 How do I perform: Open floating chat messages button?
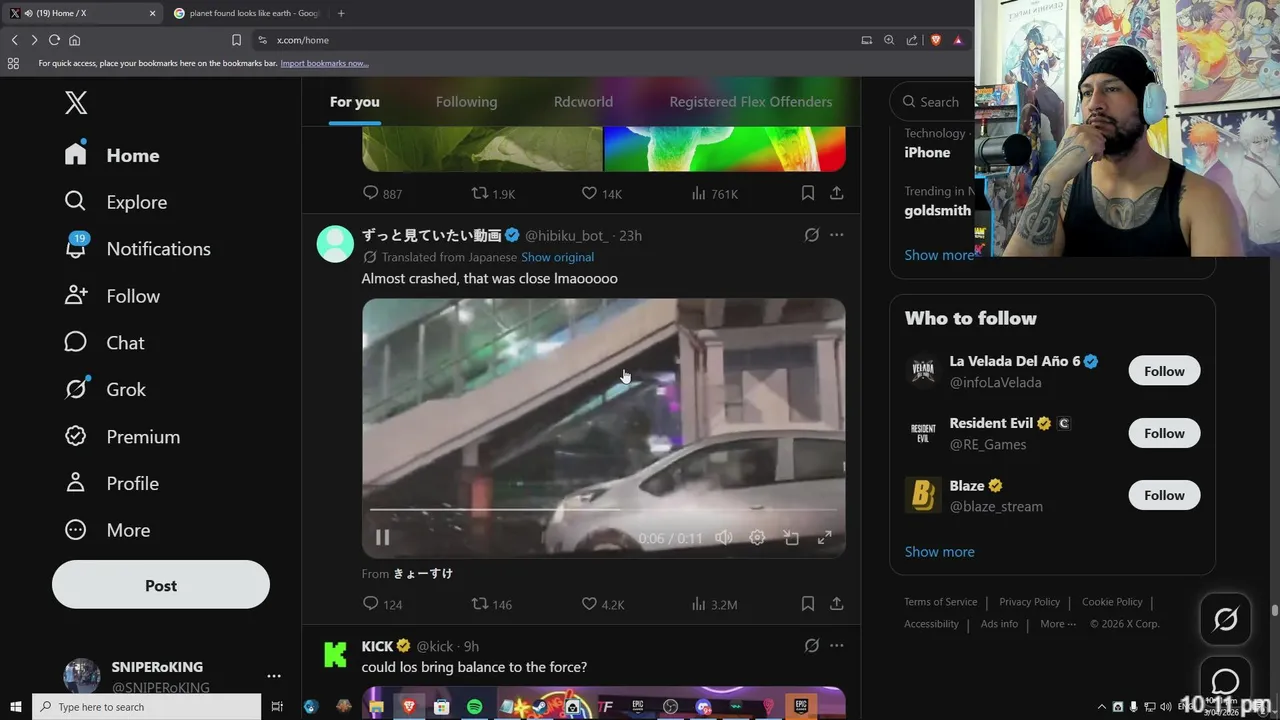[1225, 682]
